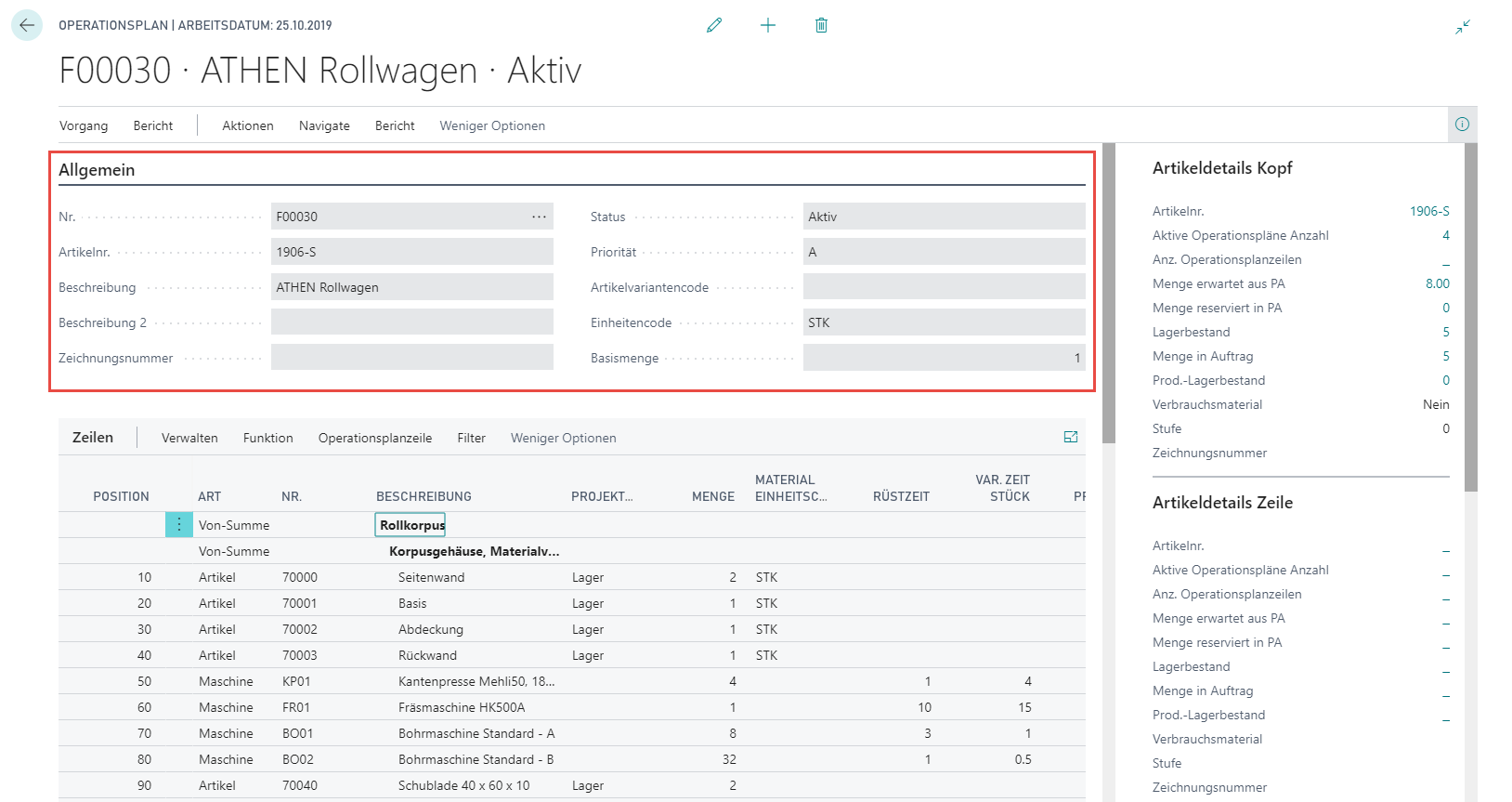The height and width of the screenshot is (802, 1512).
Task: Open Menge erwartet aus PA value 8.00
Action: coord(1438,283)
